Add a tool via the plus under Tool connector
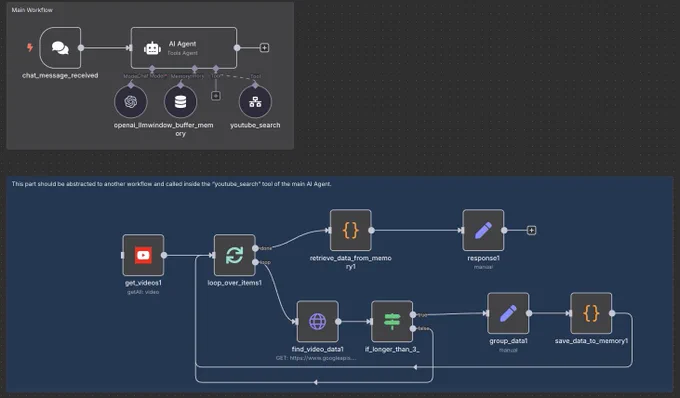Image resolution: width=680 pixels, height=398 pixels. pyautogui.click(x=216, y=96)
